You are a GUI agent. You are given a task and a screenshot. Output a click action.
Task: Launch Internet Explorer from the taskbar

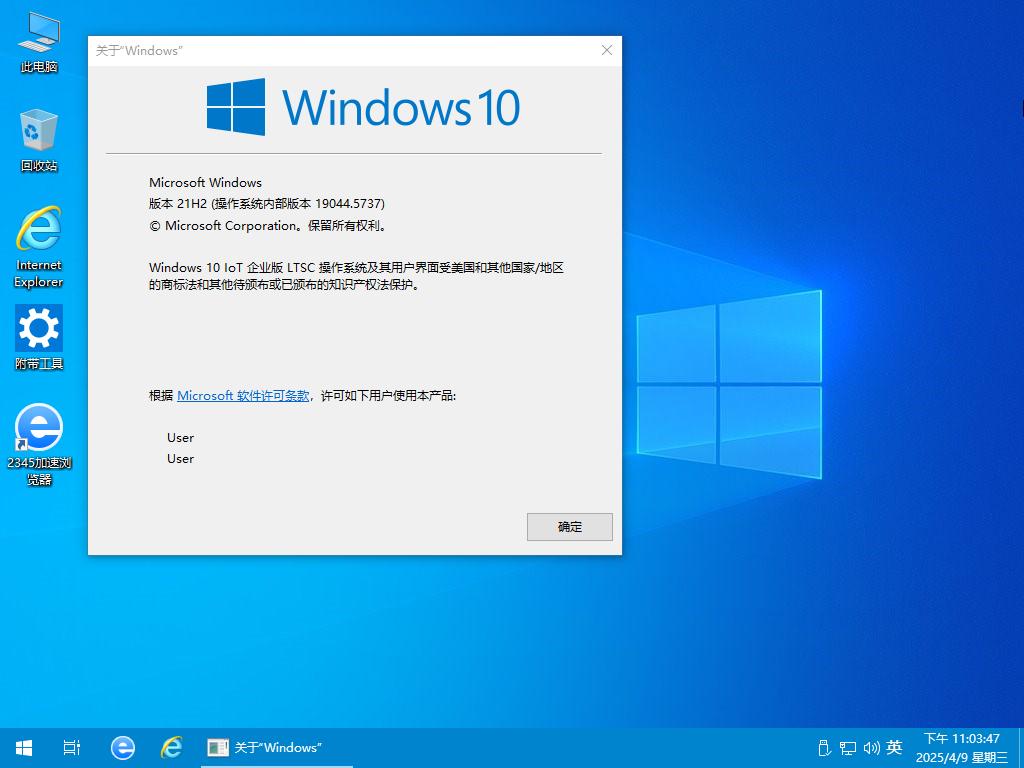172,747
